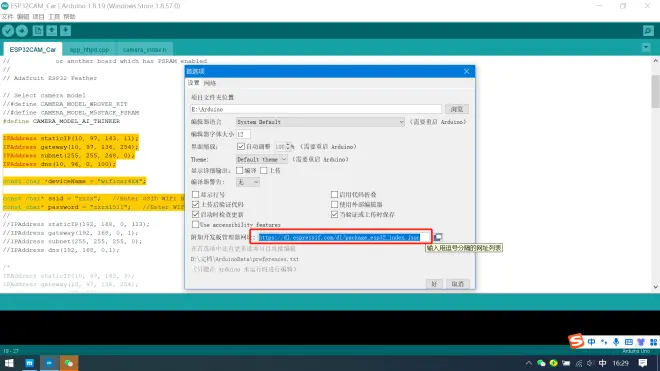Open a sketch with the Open icon
Image resolution: width=660 pixels, height=371 pixels.
52,31
